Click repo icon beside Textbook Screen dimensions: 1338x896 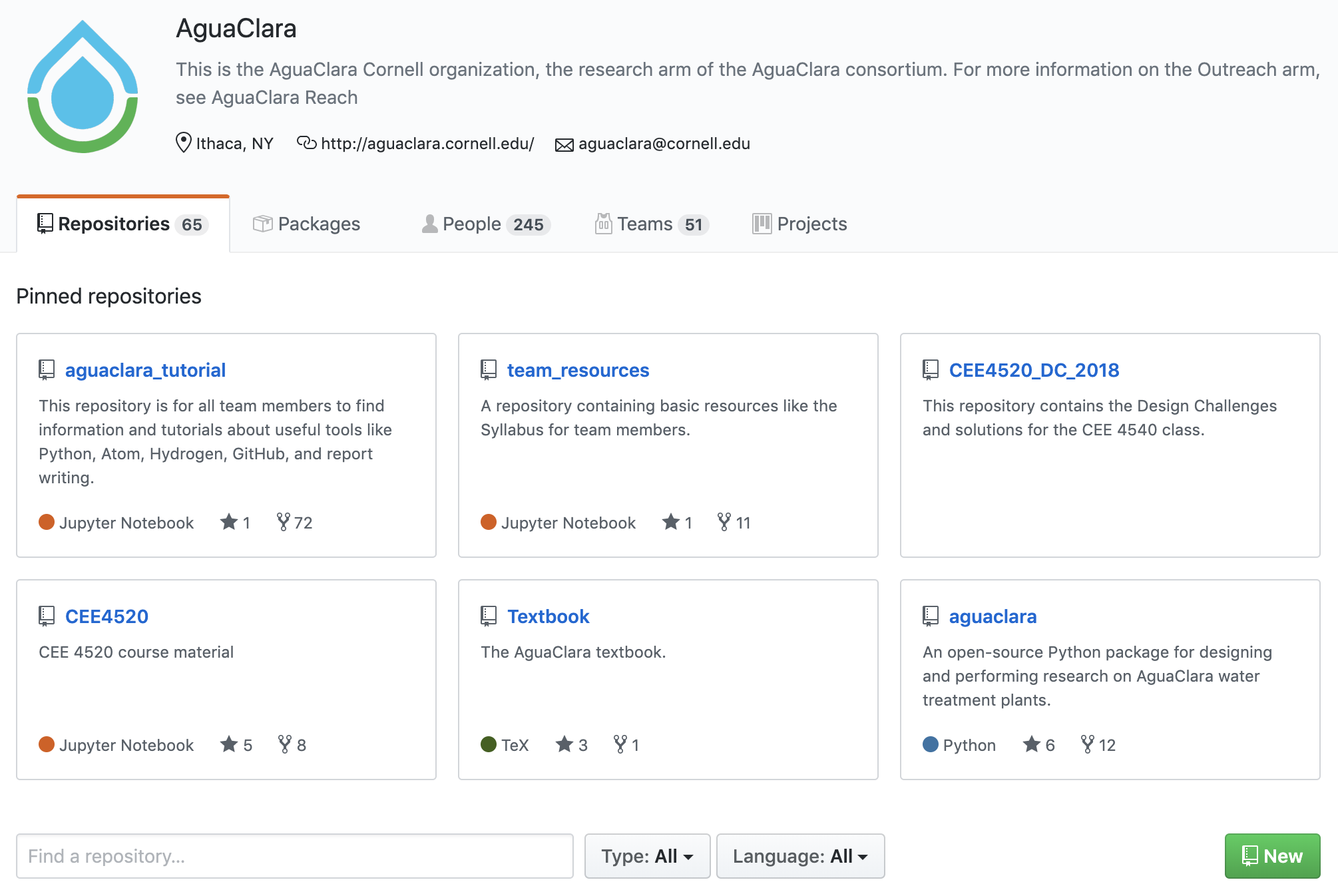click(488, 616)
